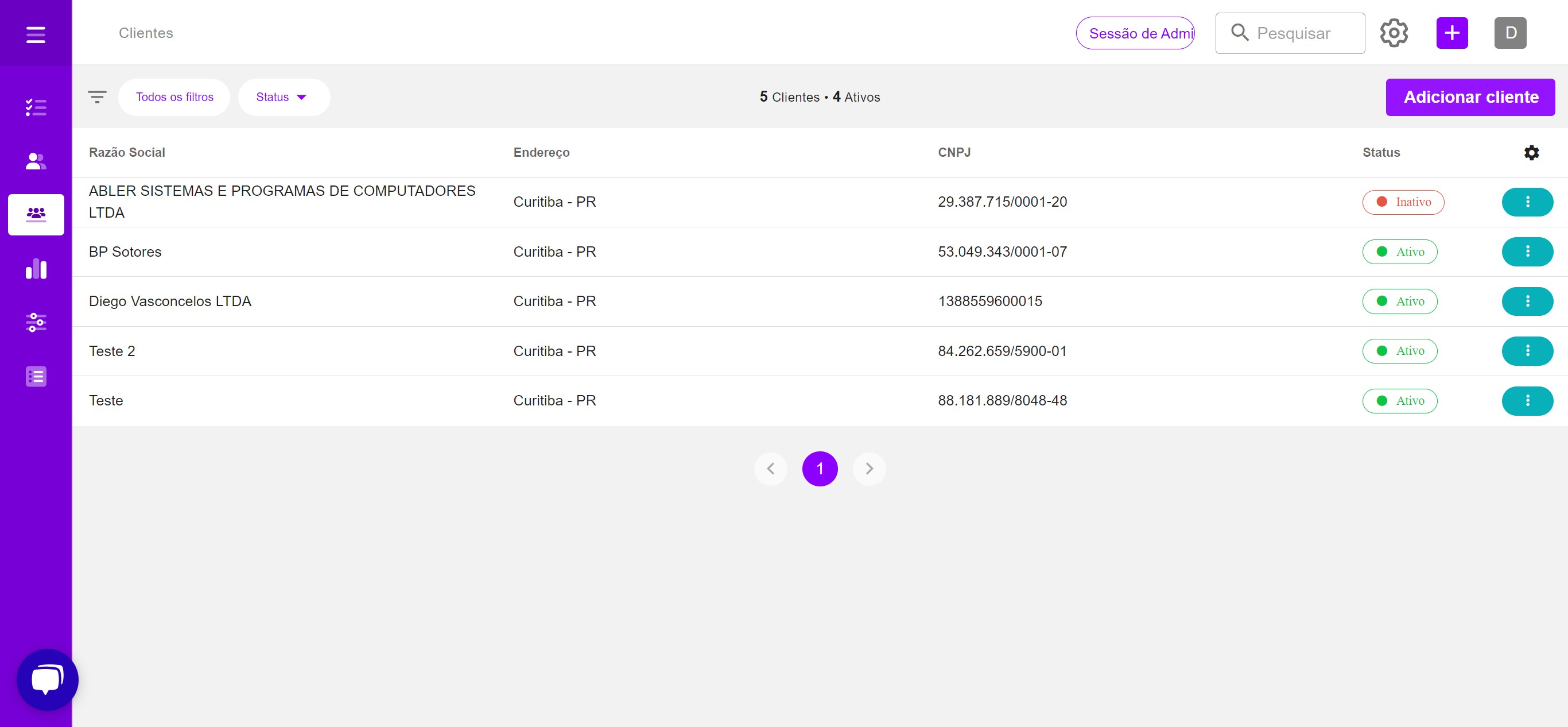
Task: Click Sessão de Admin pill
Action: click(x=1135, y=33)
